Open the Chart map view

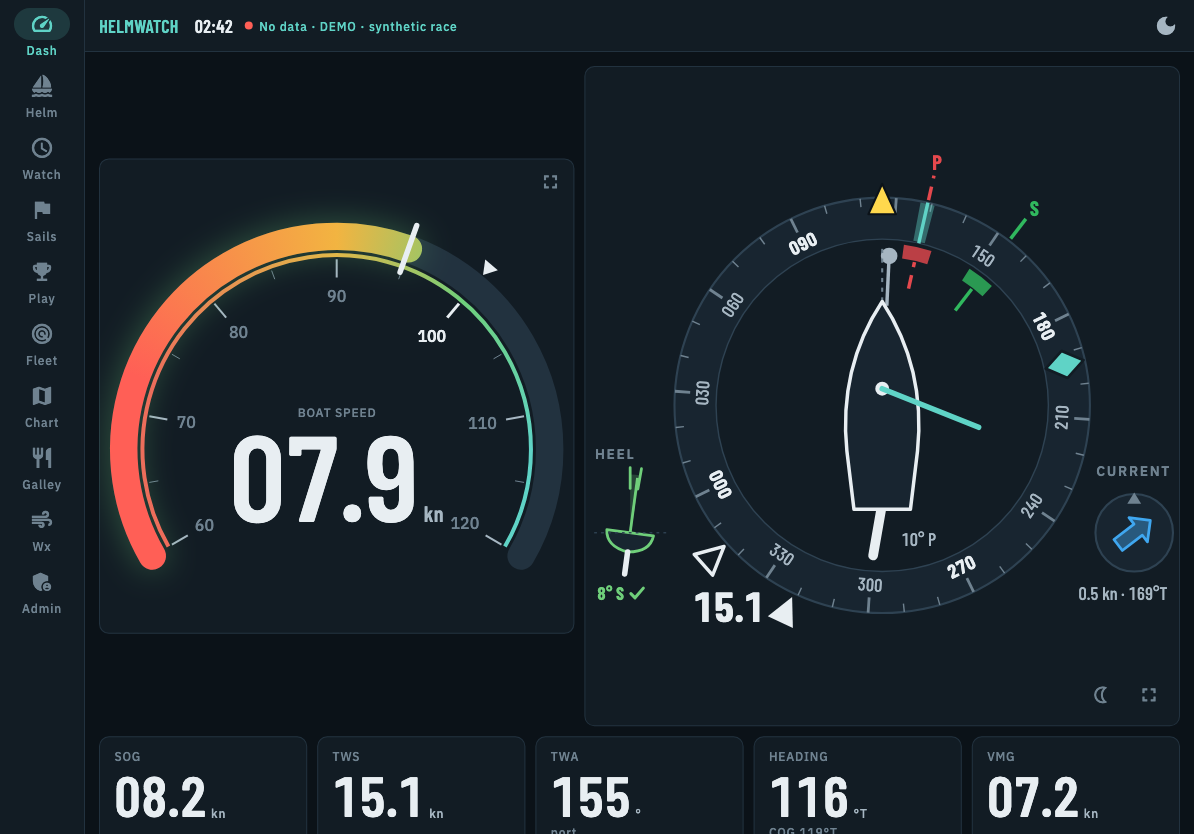pos(41,407)
